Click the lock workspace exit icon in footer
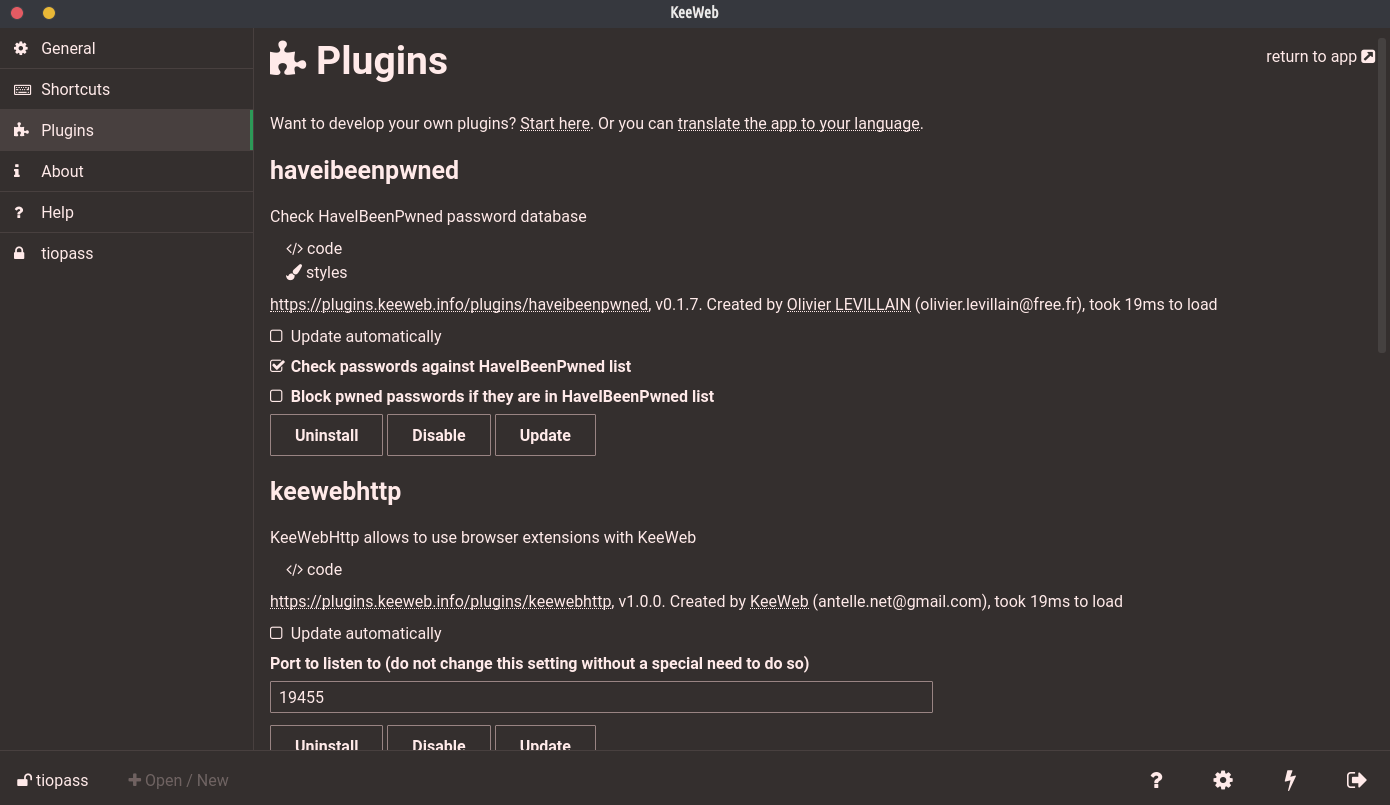This screenshot has width=1390, height=805. pyautogui.click(x=1357, y=780)
